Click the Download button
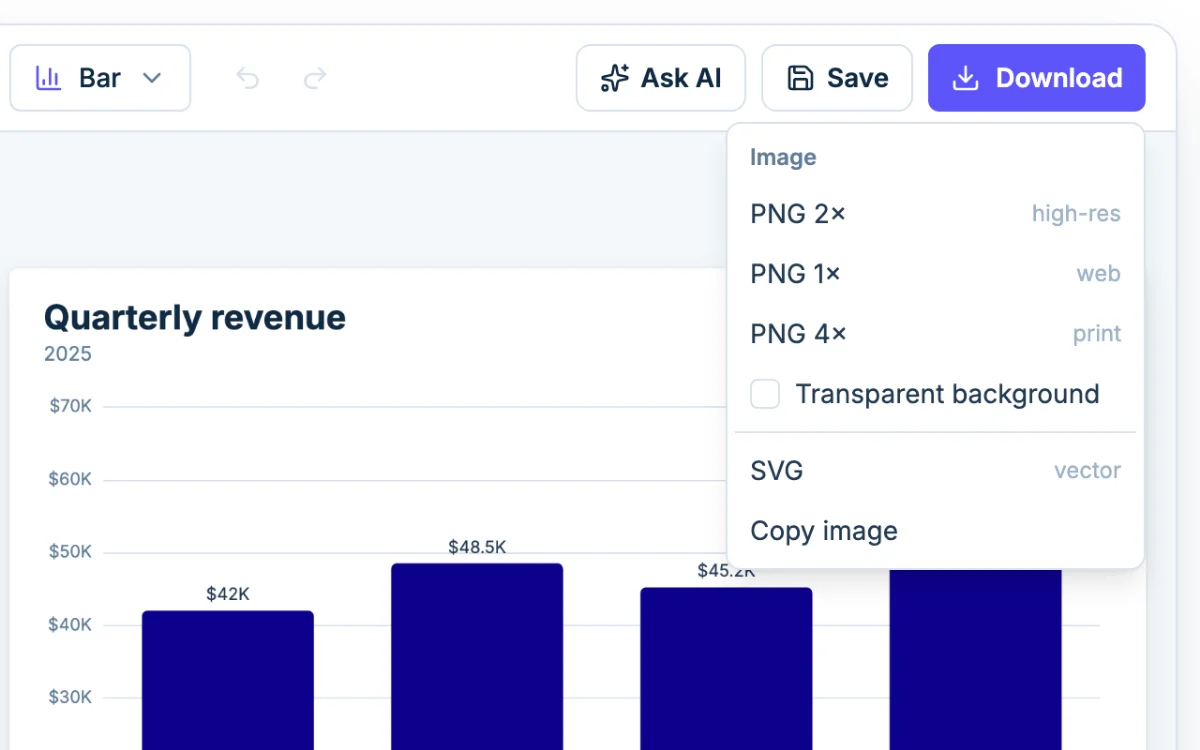Screen dimensions: 1200x750 pyautogui.click(x=1037, y=78)
